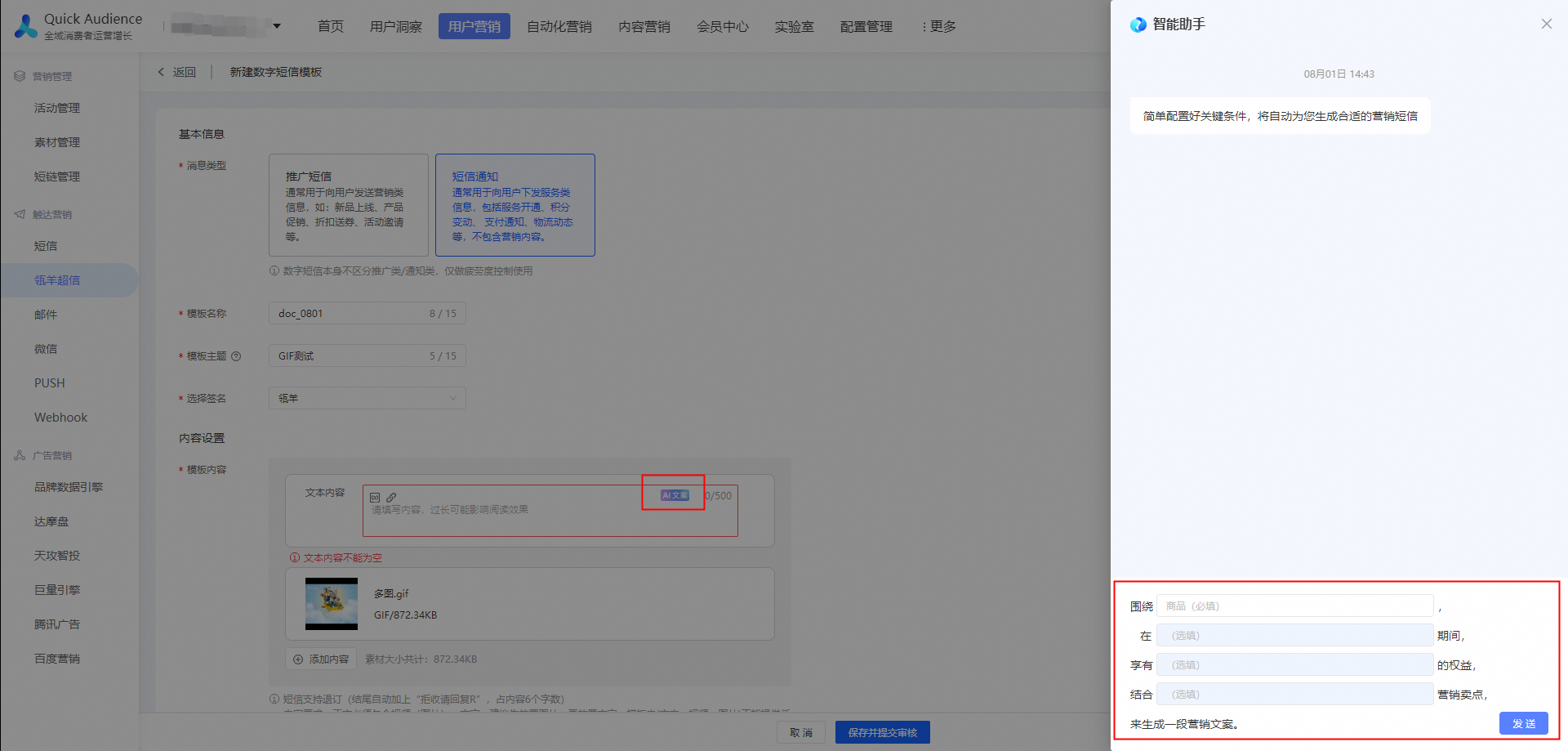Screen dimensions: 1568x751
Task: Open 内容营销 in top navigation
Action: coord(644,26)
